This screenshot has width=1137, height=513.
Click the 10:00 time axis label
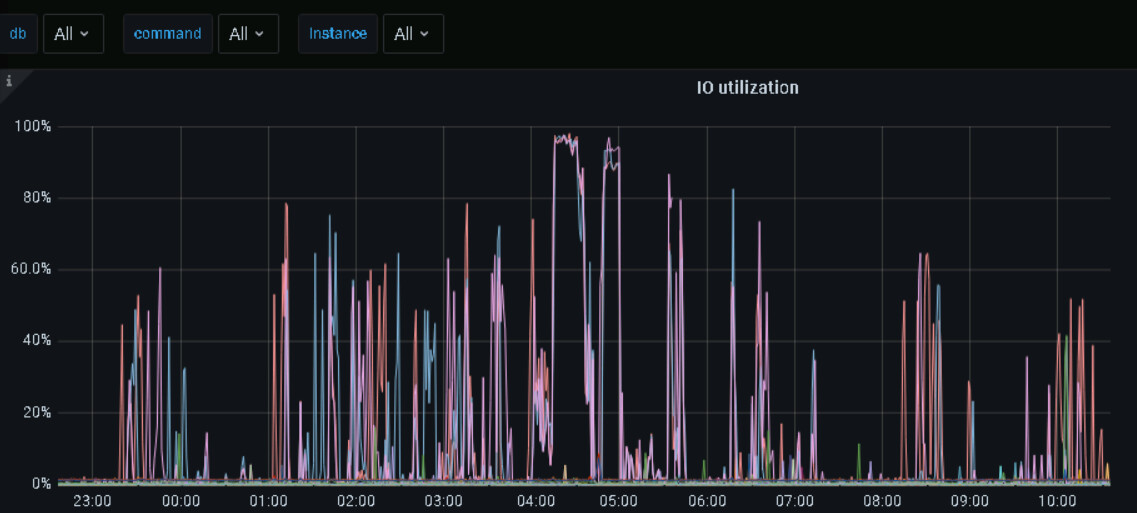[1057, 501]
